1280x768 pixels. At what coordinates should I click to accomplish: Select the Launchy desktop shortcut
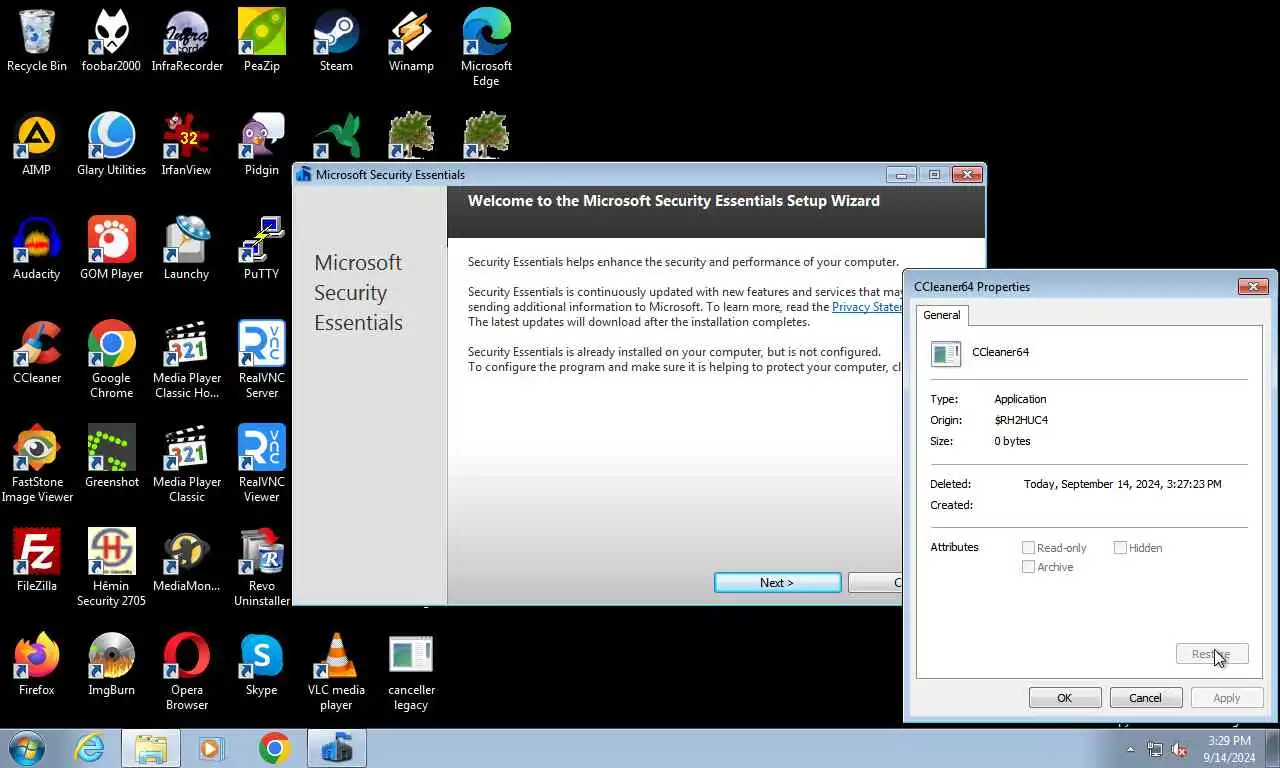point(187,249)
